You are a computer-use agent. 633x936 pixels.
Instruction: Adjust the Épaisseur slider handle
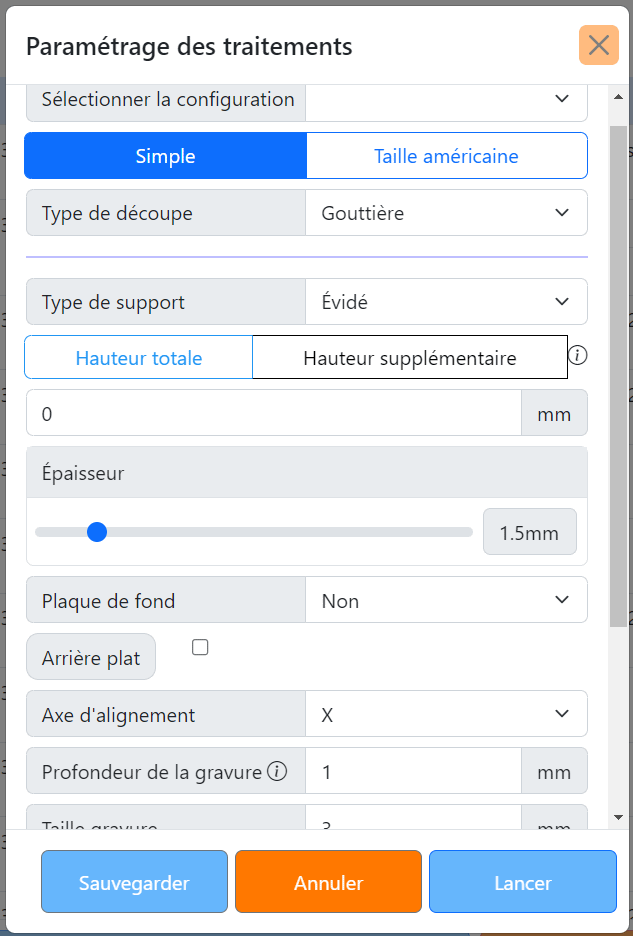tap(97, 531)
